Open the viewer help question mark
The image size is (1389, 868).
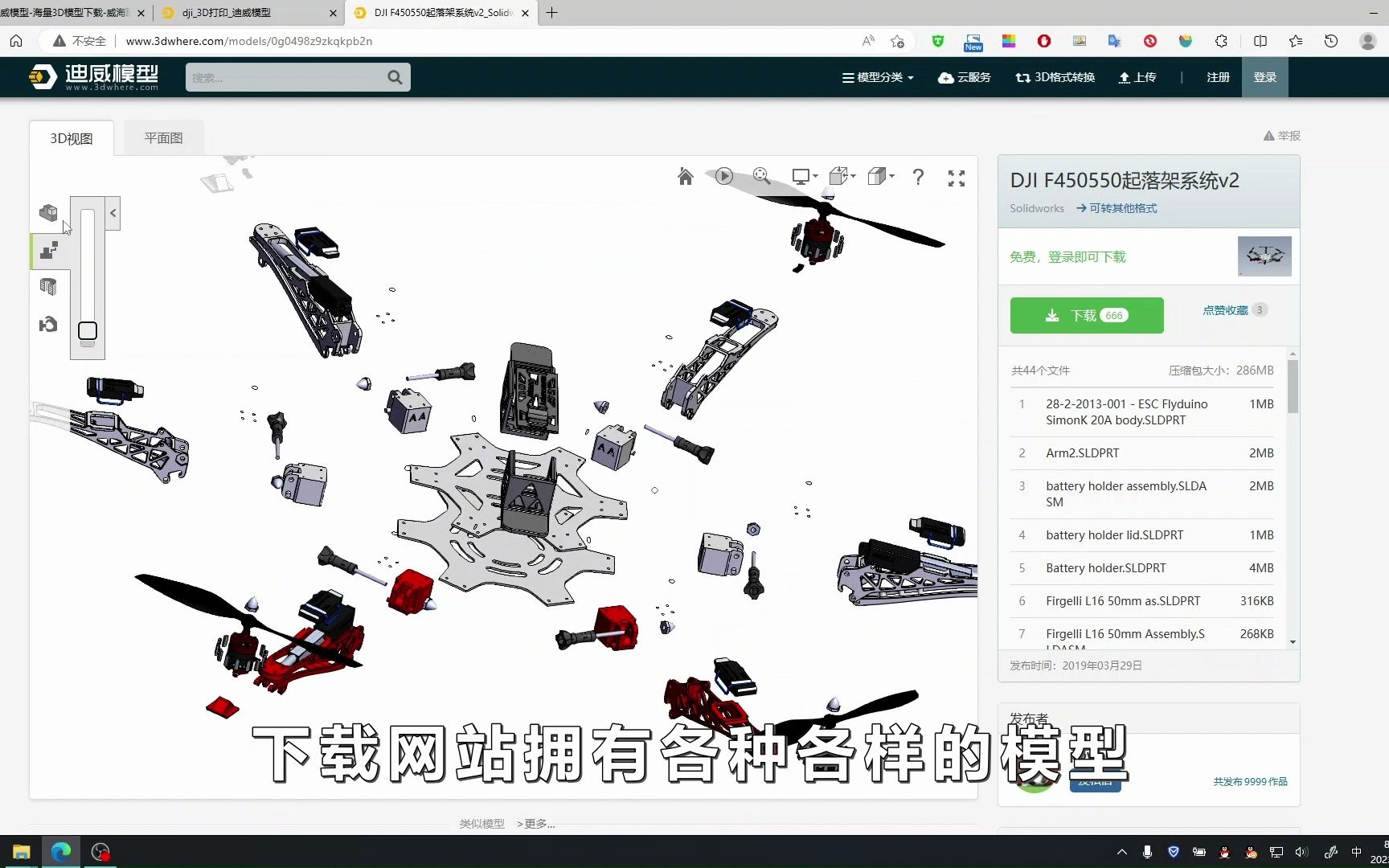point(918,177)
